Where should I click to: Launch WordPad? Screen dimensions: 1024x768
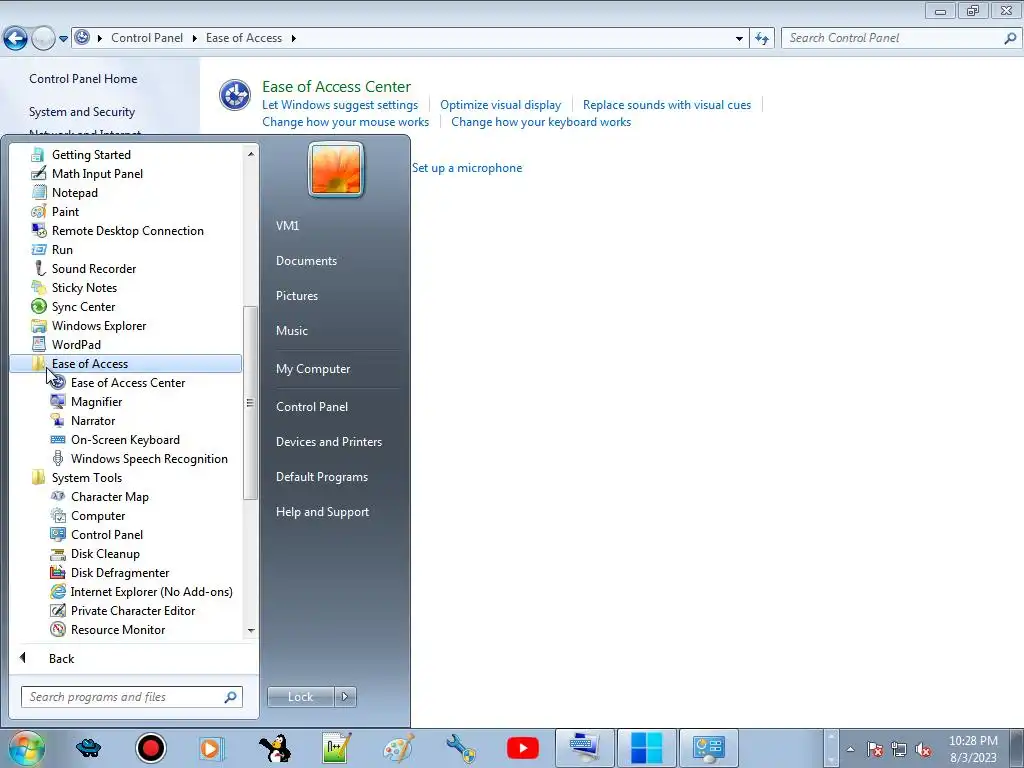[x=76, y=344]
